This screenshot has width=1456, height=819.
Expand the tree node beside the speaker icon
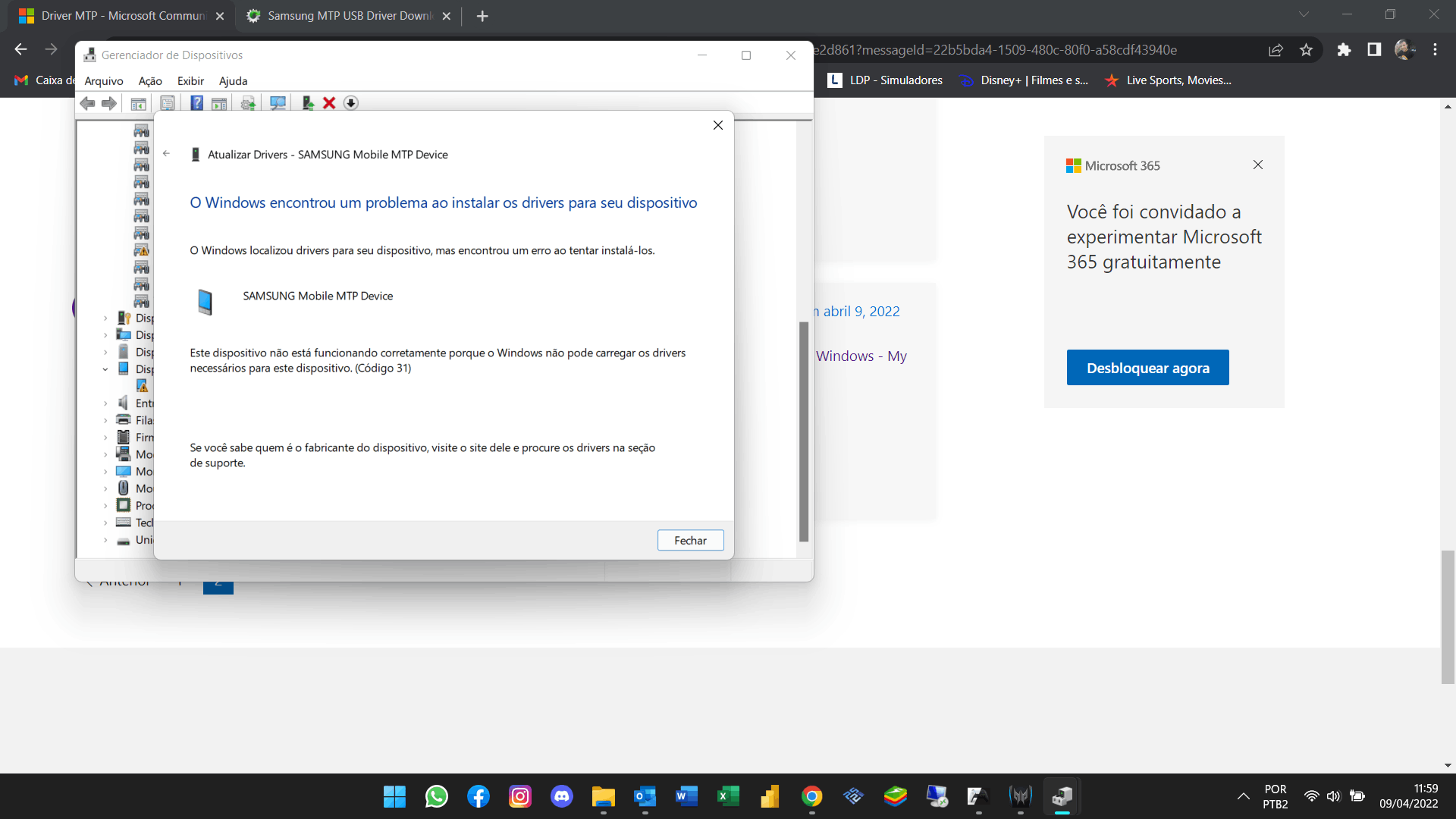tap(105, 403)
